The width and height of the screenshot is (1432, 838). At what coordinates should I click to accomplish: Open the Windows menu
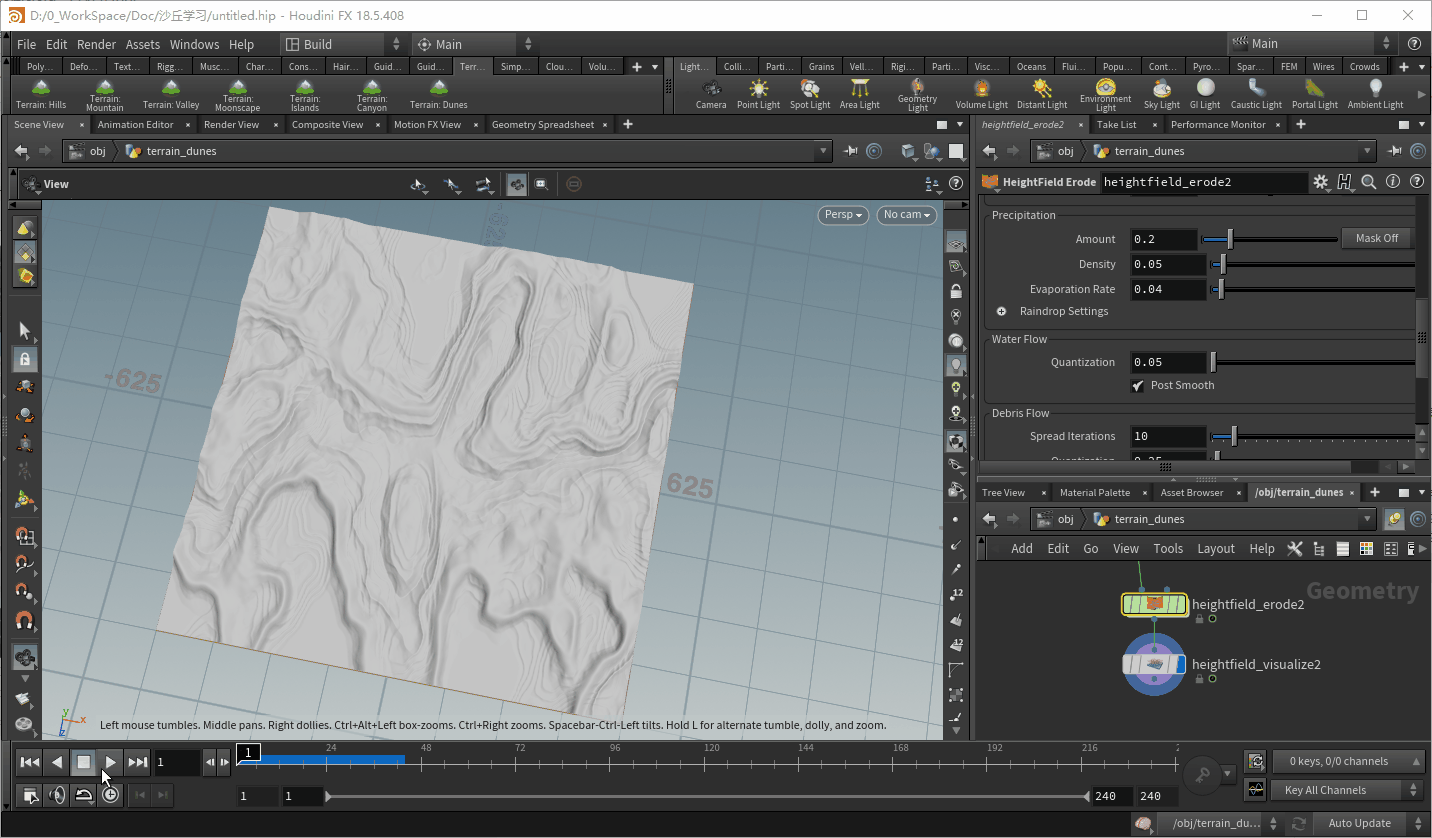194,44
